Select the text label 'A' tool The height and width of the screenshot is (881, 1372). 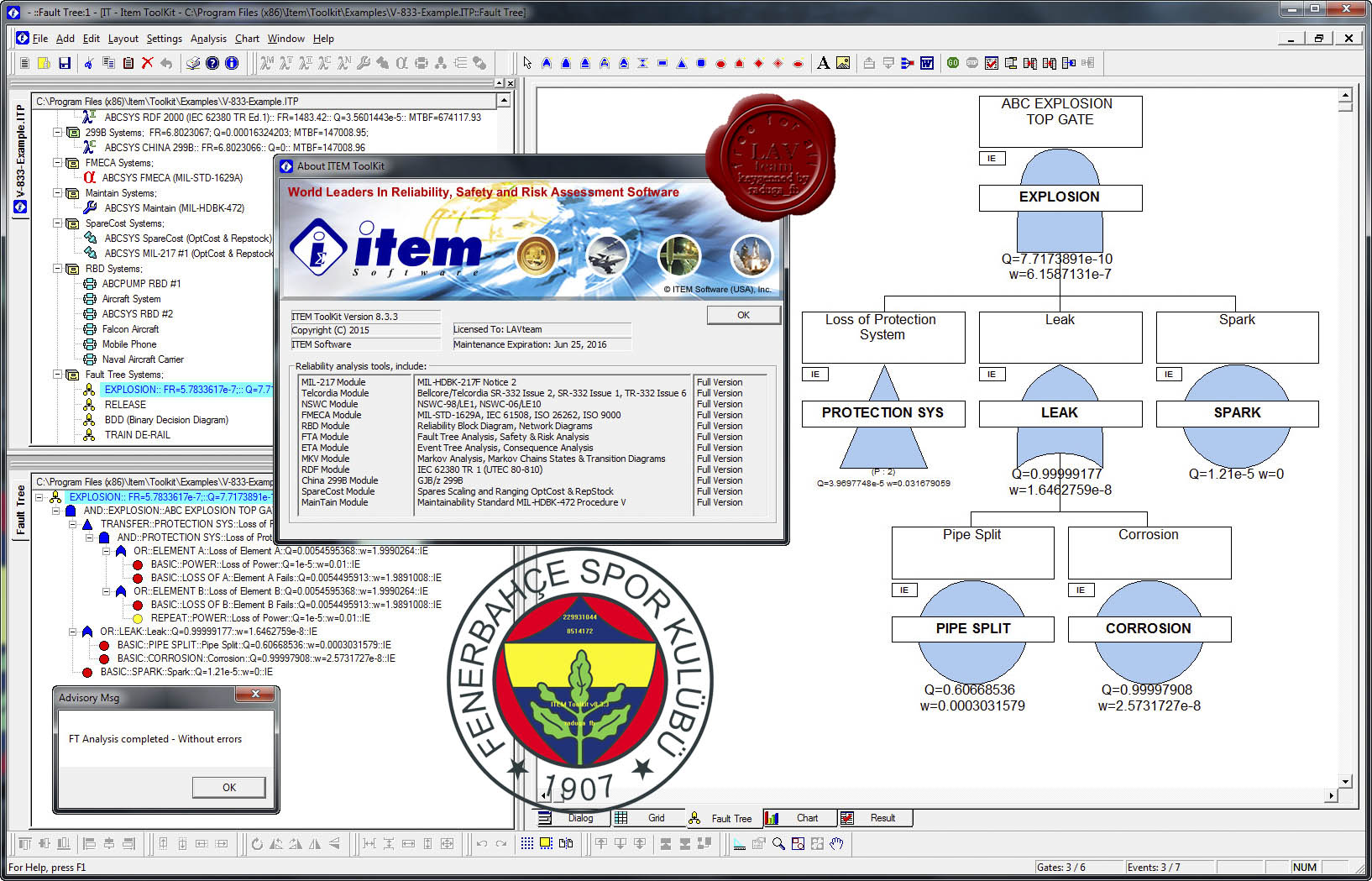(x=824, y=63)
